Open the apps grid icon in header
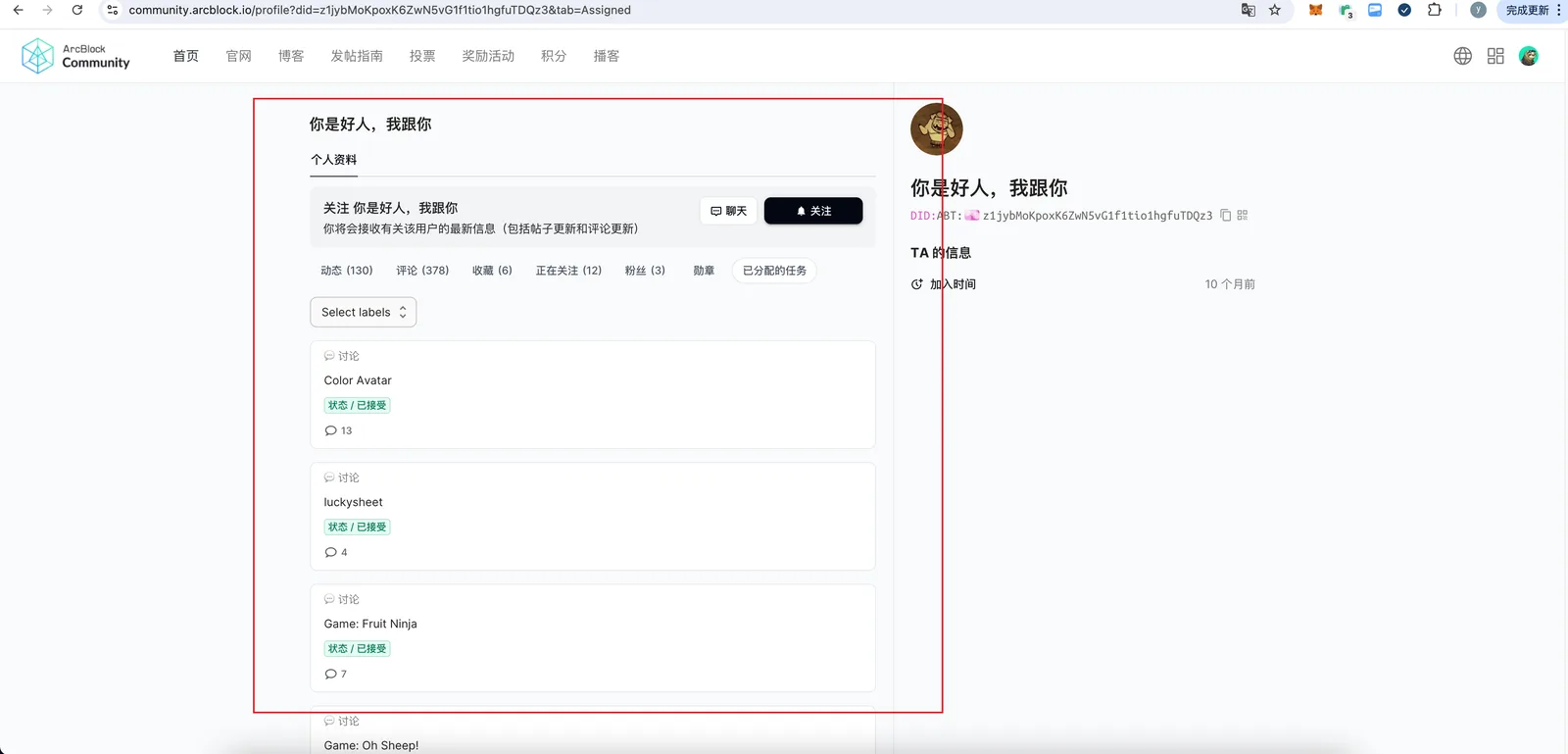Screen dimensions: 1568x754 tap(1495, 56)
